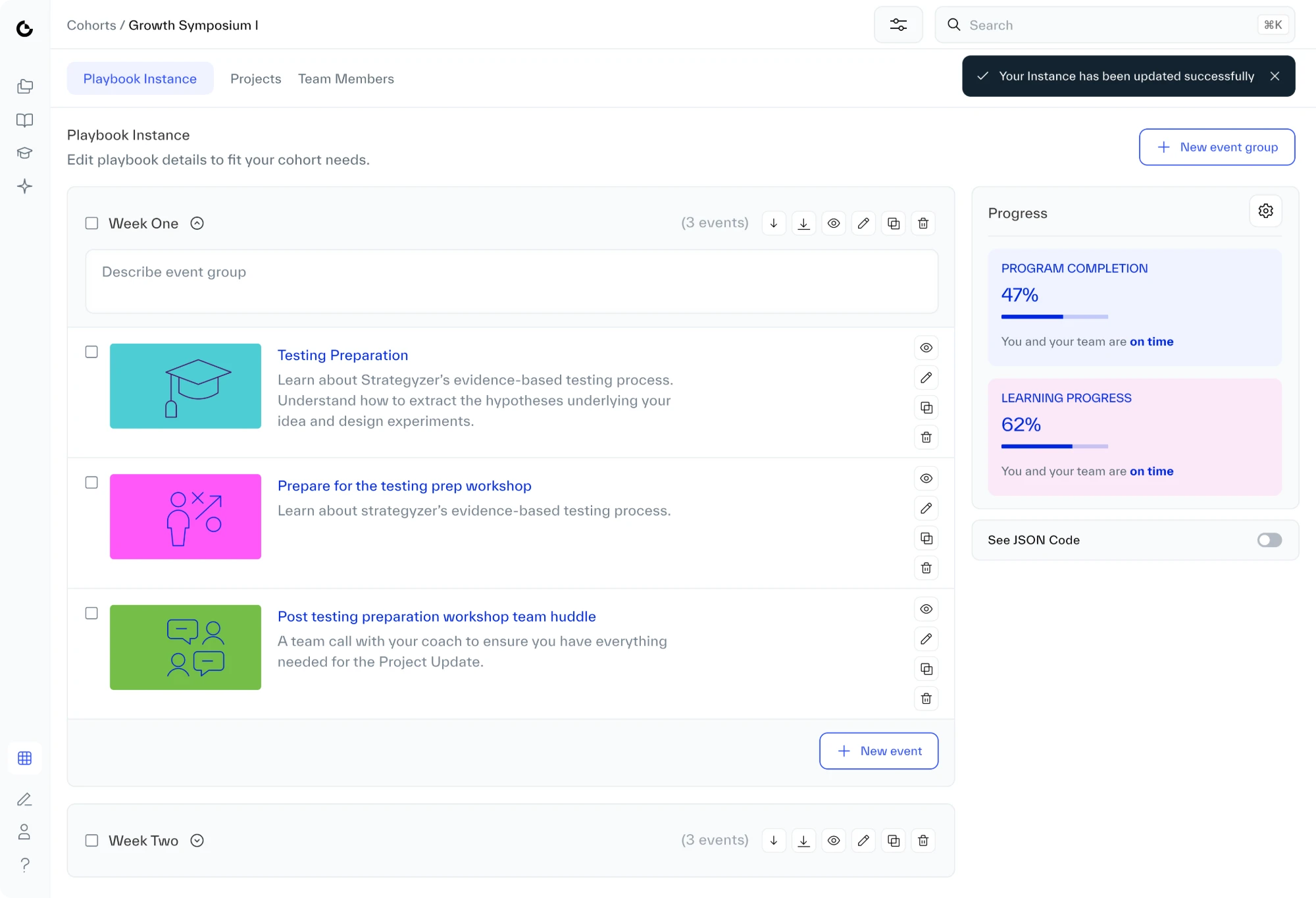Viewport: 1316px width, 898px height.
Task: Click the Learning Progress bar
Action: 1054,446
